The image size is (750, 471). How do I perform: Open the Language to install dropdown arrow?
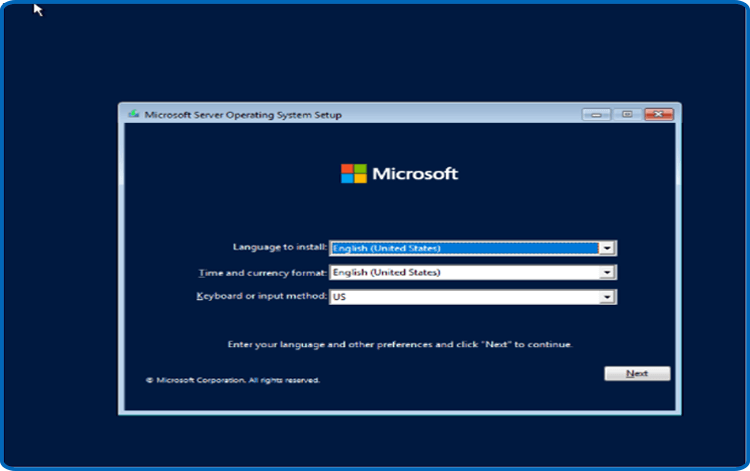coord(607,248)
